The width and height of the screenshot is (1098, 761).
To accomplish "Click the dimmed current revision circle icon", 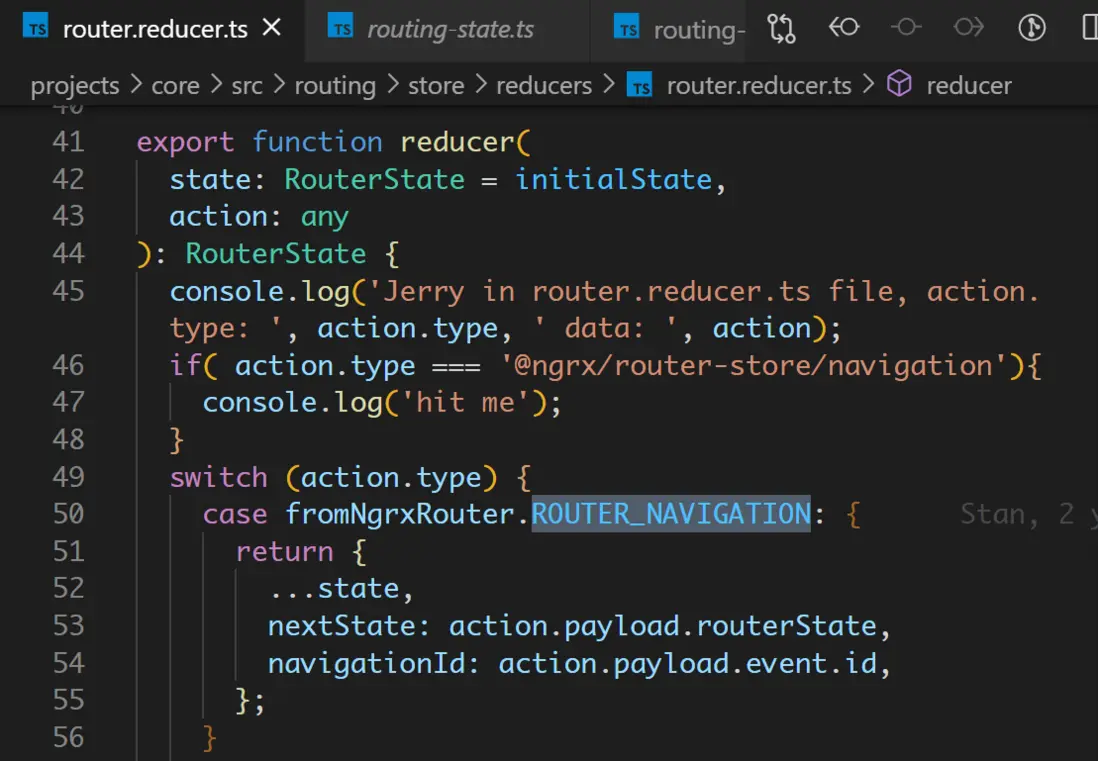I will coord(906,28).
